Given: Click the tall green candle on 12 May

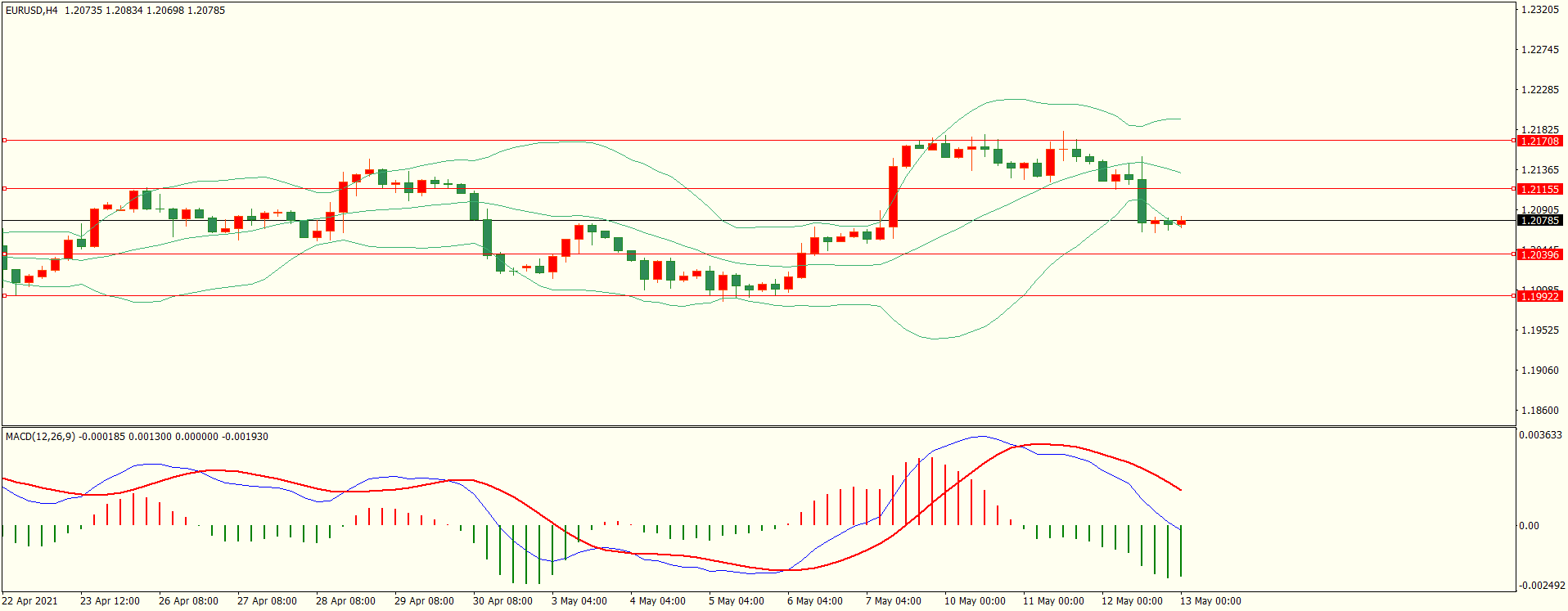Looking at the screenshot, I should pyautogui.click(x=1142, y=201).
